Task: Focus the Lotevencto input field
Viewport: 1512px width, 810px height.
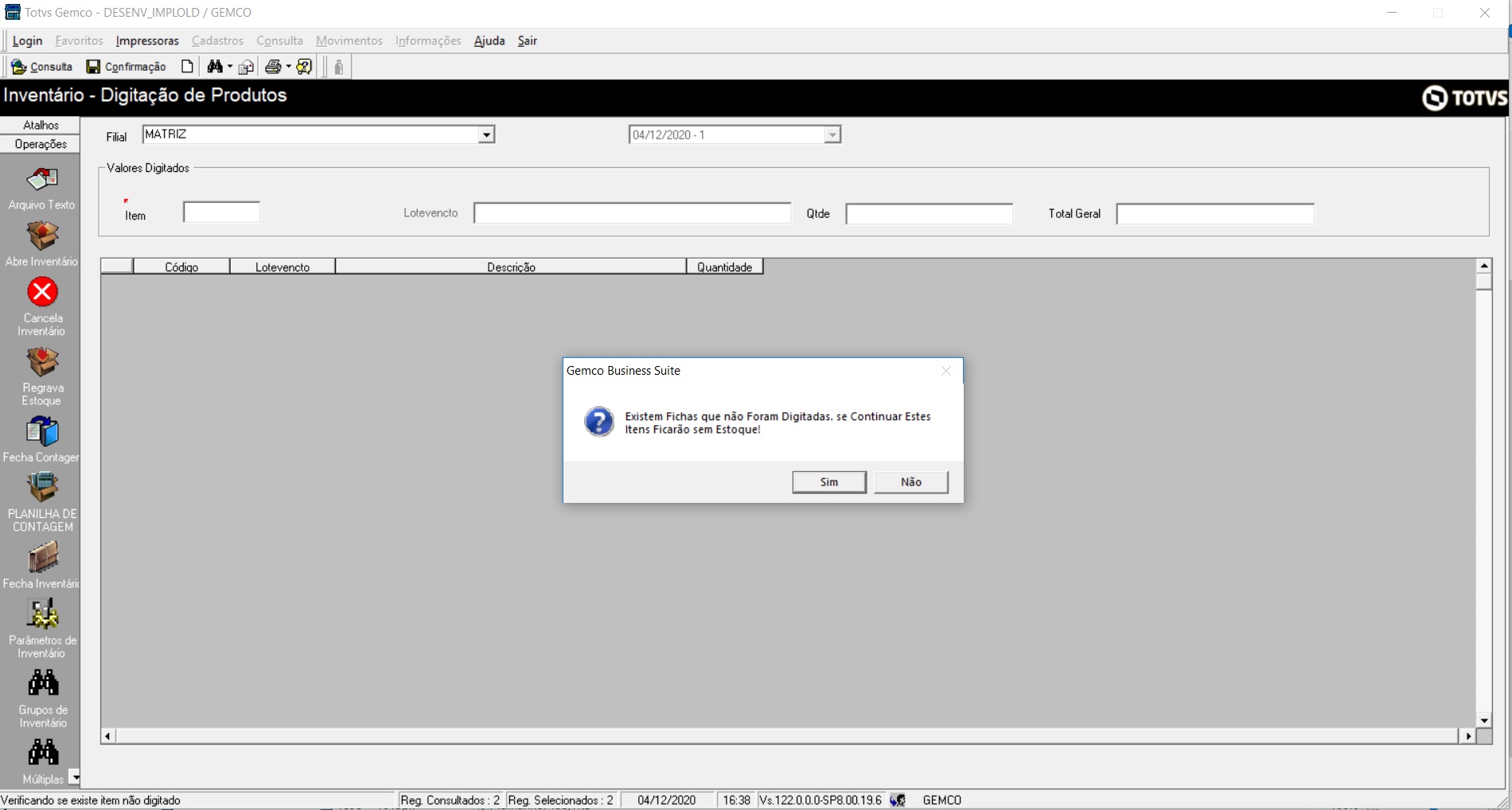Action: (x=632, y=213)
